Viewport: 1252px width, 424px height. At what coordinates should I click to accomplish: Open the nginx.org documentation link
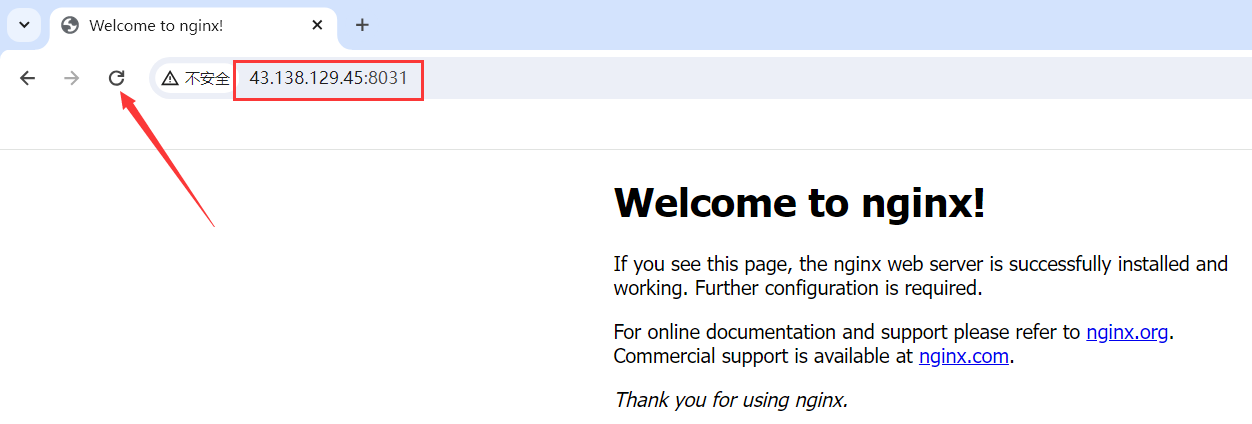pyautogui.click(x=1127, y=332)
